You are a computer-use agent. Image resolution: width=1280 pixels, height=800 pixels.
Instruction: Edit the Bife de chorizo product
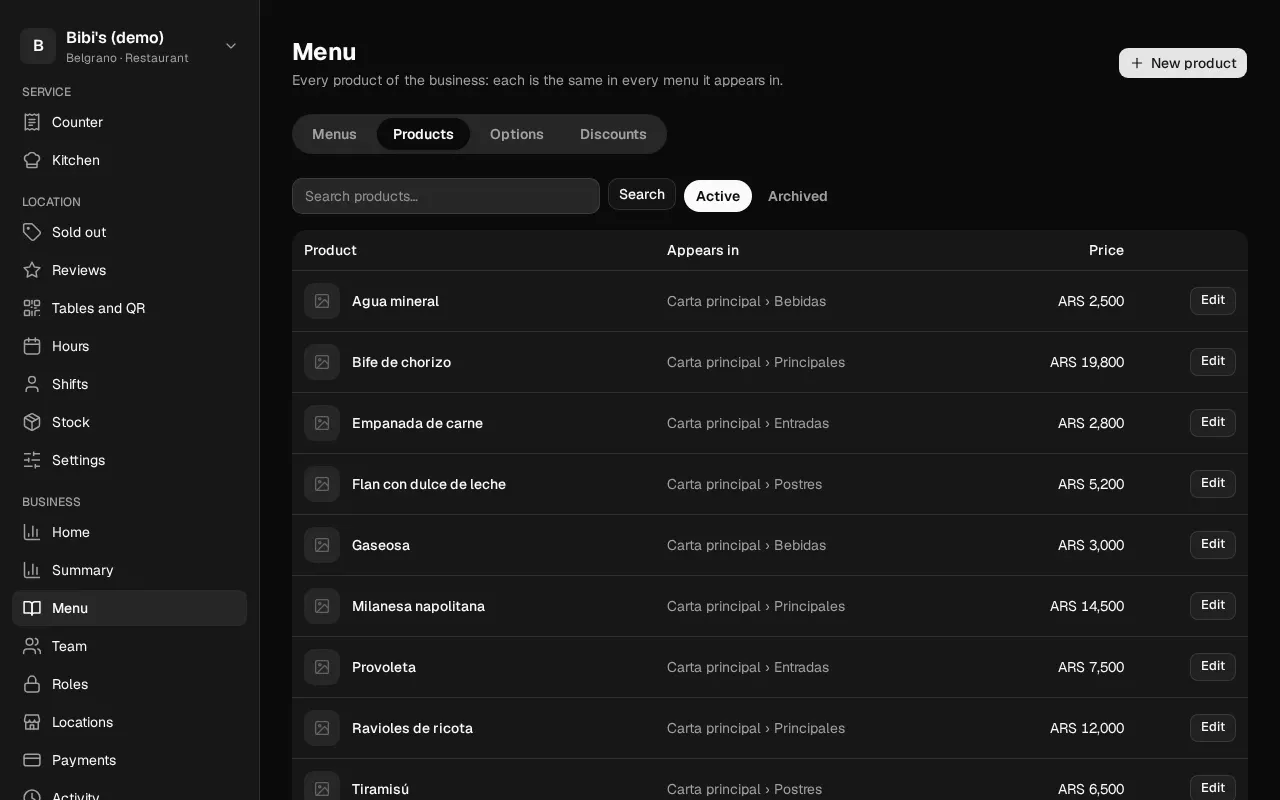pyautogui.click(x=1213, y=362)
